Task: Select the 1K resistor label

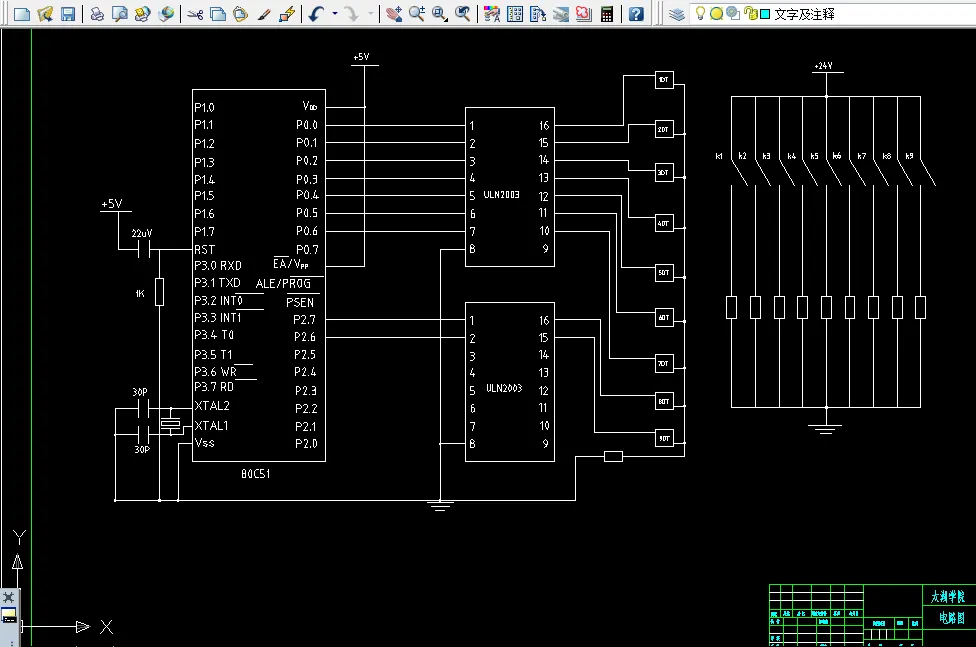Action: pos(140,293)
